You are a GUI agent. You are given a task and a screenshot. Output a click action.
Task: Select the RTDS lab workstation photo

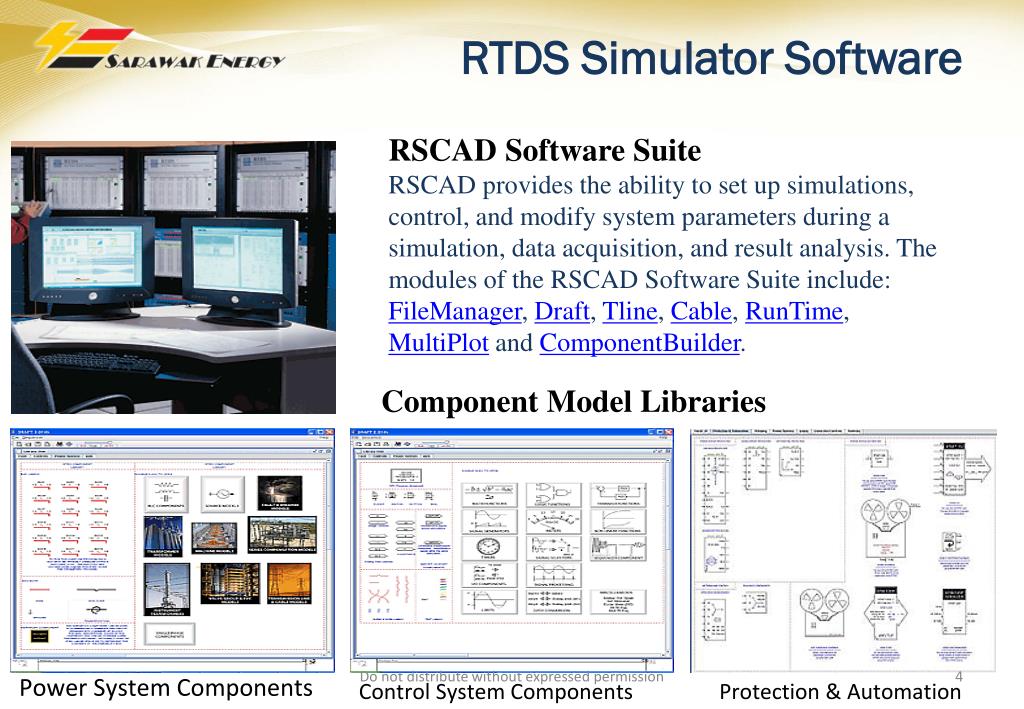(174, 277)
